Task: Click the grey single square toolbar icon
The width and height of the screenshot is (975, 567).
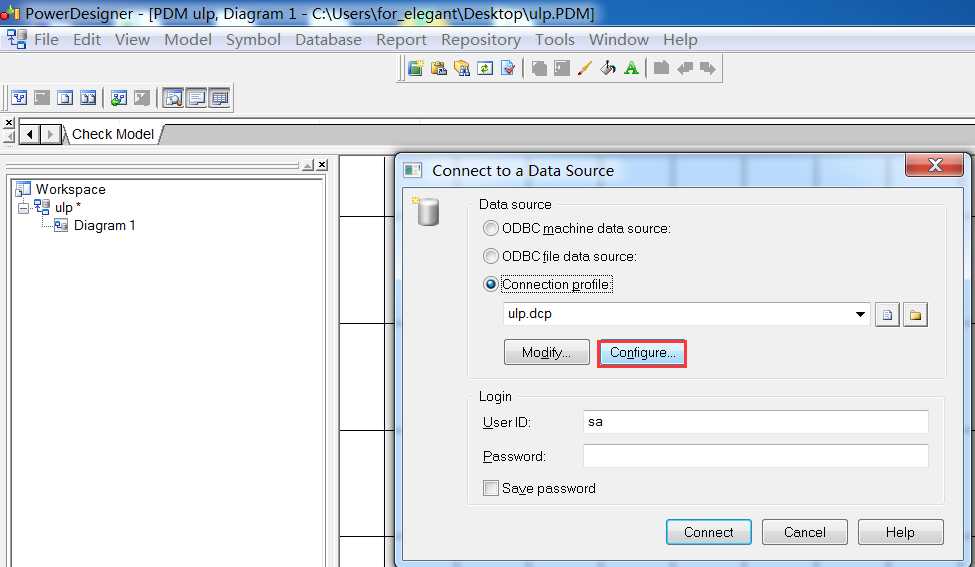Action: (x=562, y=68)
